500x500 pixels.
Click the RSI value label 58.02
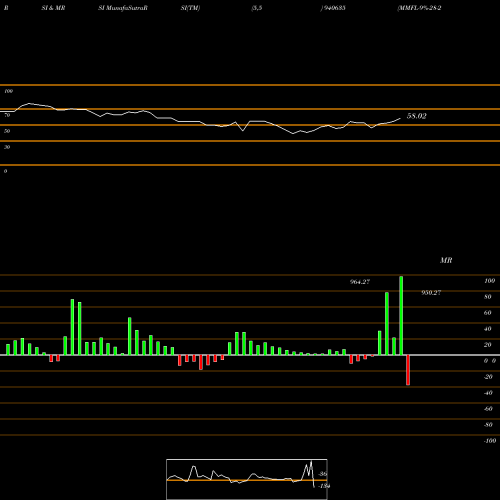pos(416,116)
